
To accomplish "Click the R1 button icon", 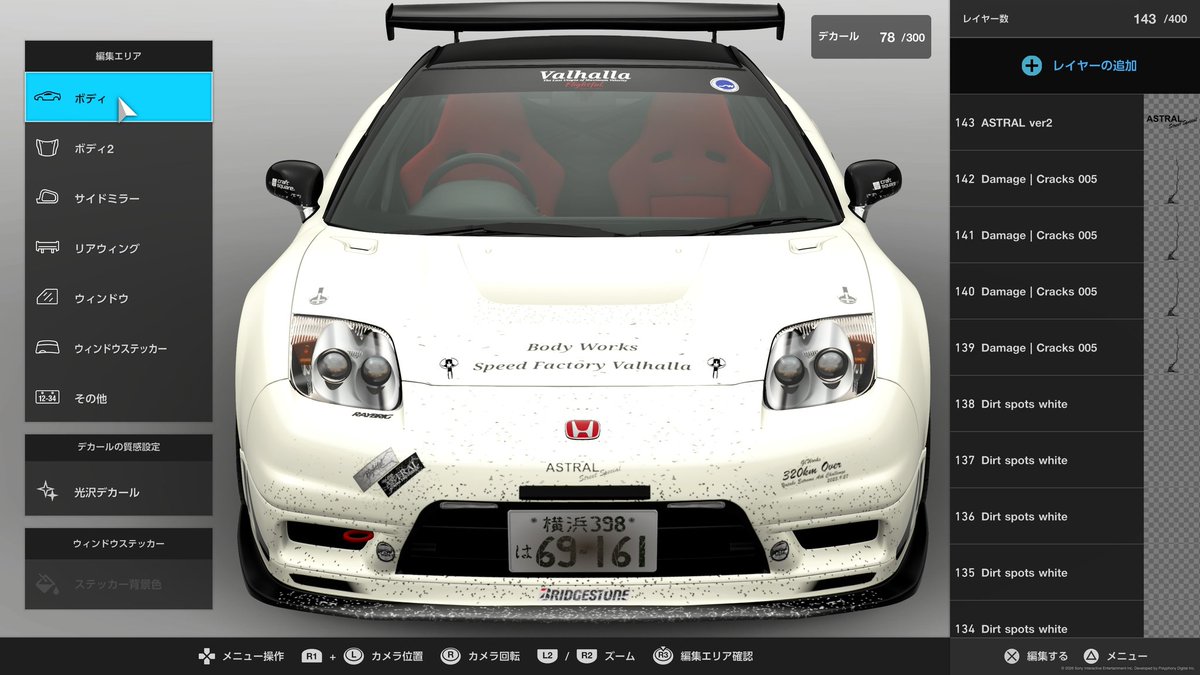I will click(312, 656).
